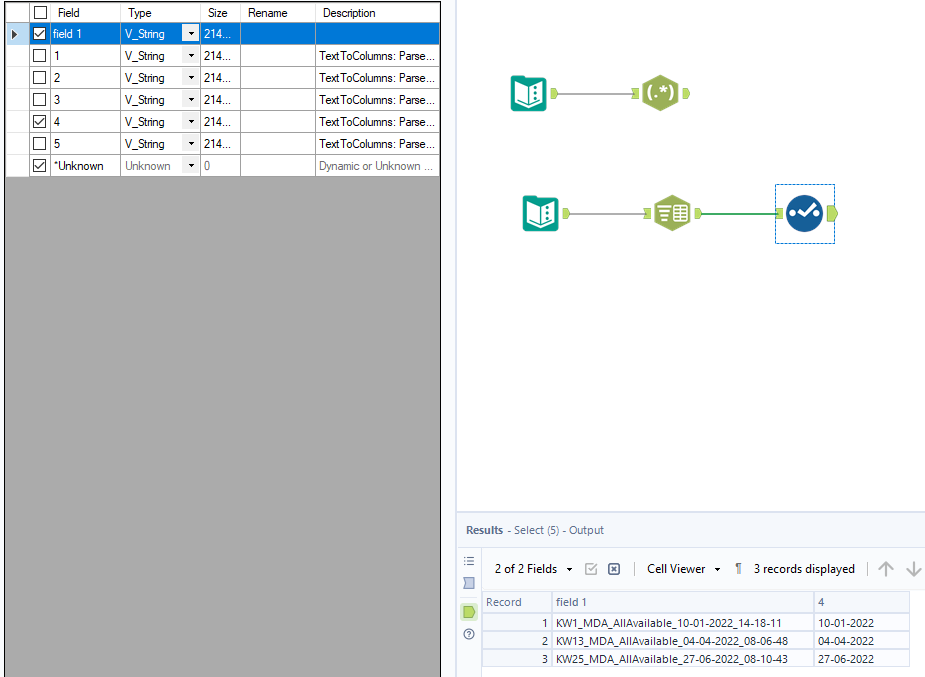This screenshot has height=677, width=925.
Task: Open the RegEx tool in the workflow
Action: [663, 91]
